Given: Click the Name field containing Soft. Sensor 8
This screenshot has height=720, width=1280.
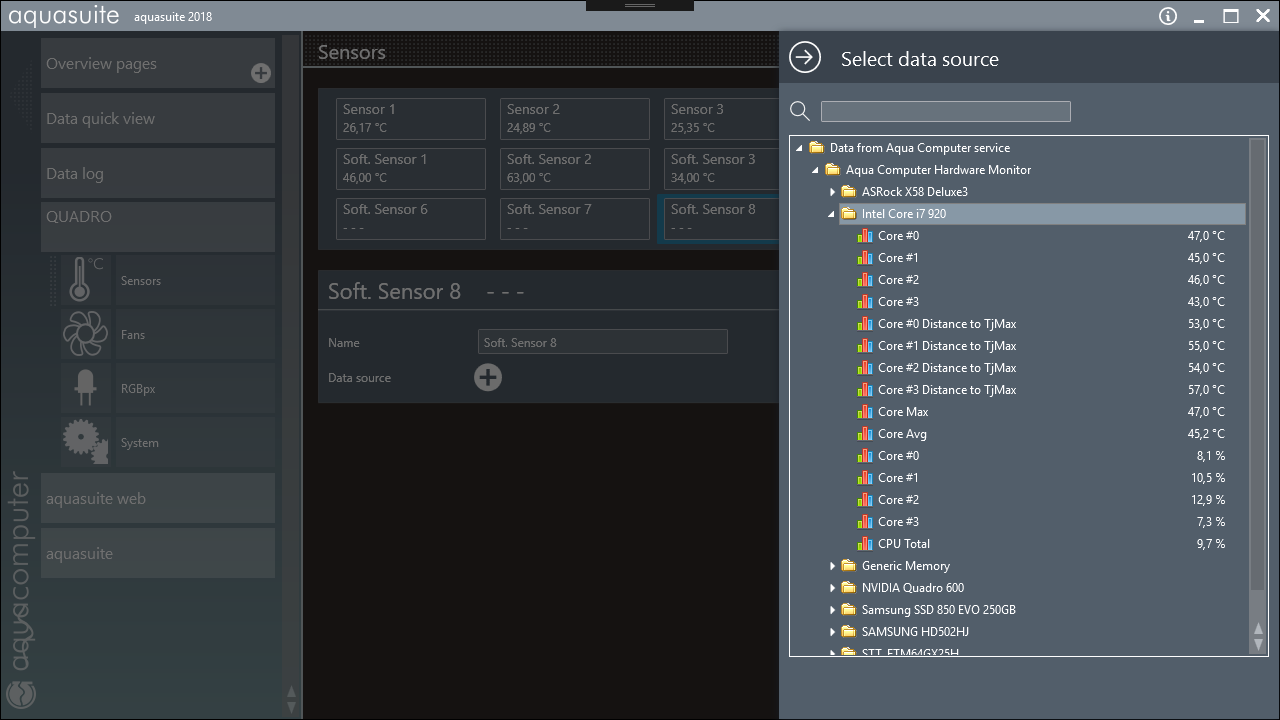Looking at the screenshot, I should point(603,342).
